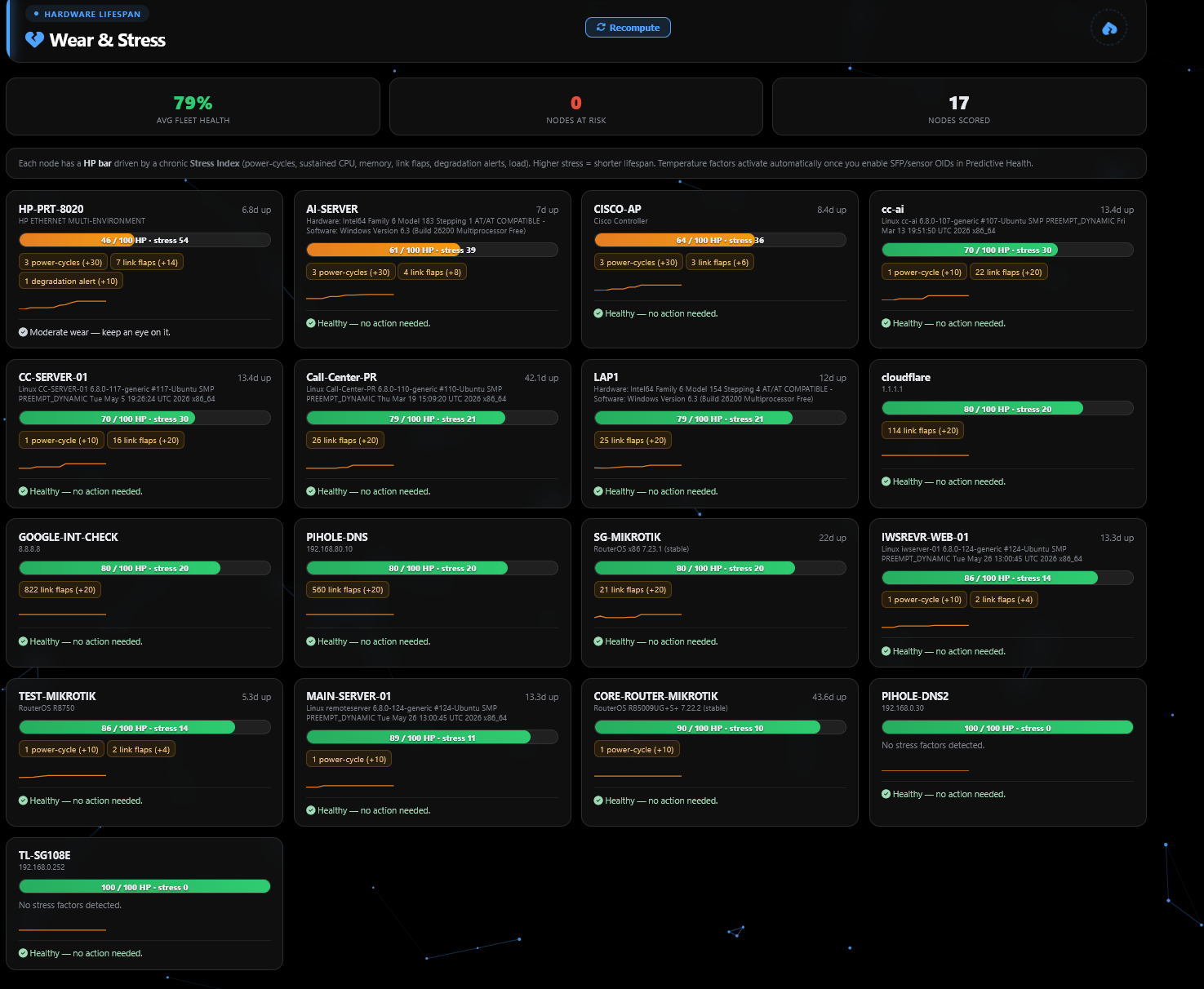
Task: Click HP-PRT-8020's orange 46/100 HP bar
Action: [144, 240]
